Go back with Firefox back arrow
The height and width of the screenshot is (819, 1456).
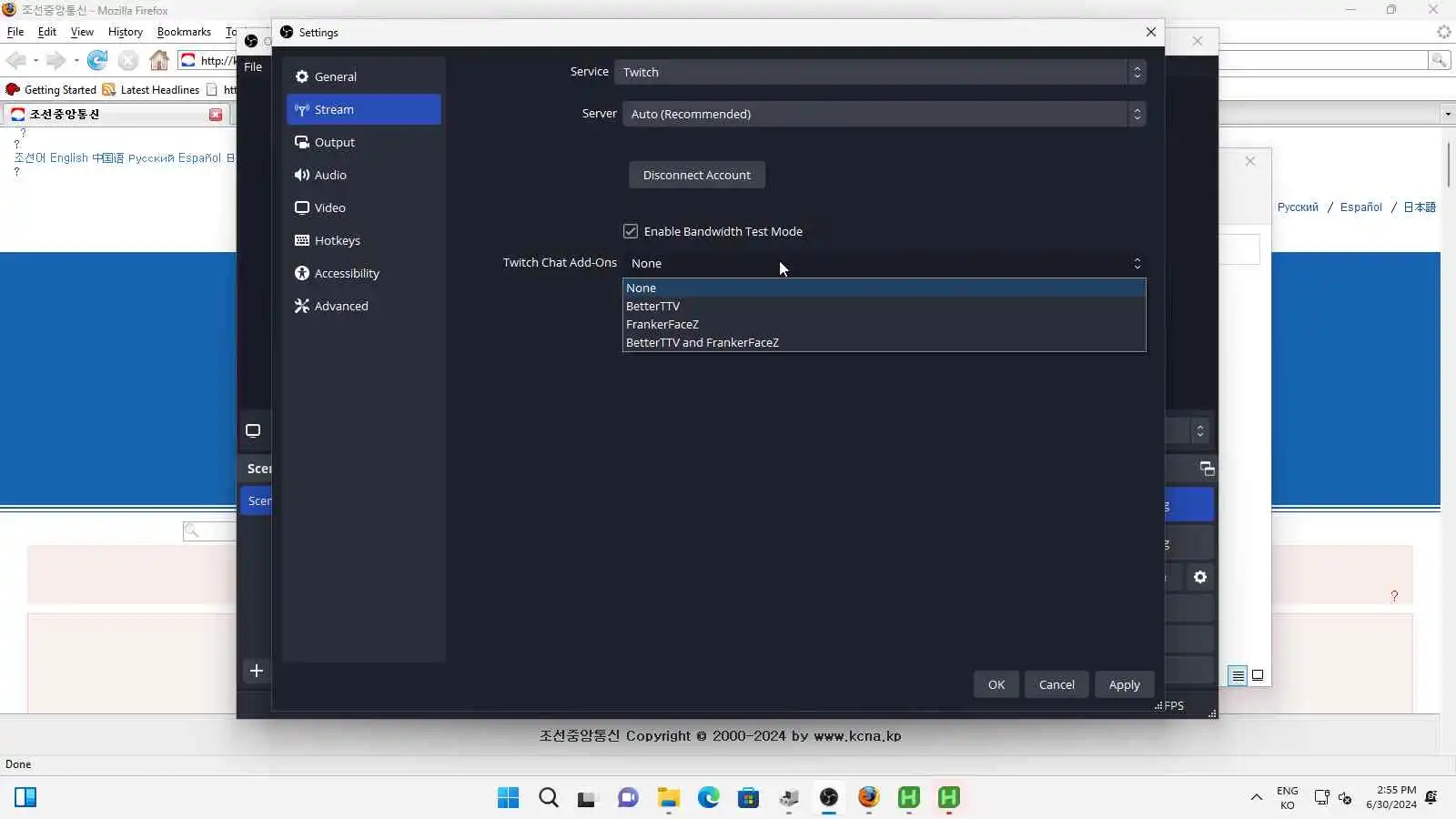click(x=16, y=60)
